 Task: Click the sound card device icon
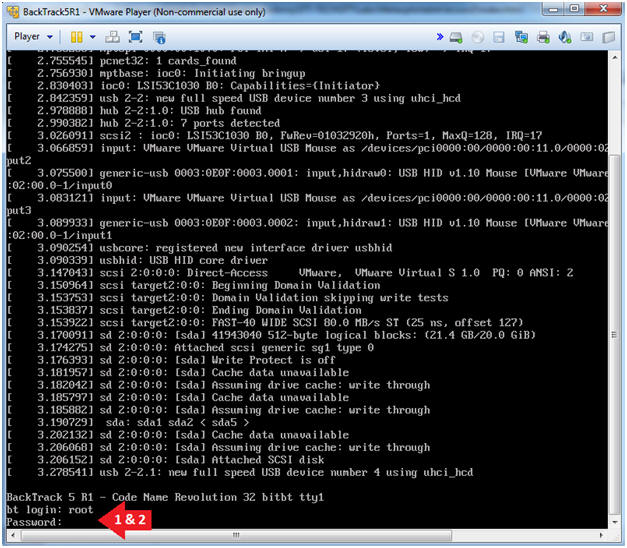click(x=565, y=37)
